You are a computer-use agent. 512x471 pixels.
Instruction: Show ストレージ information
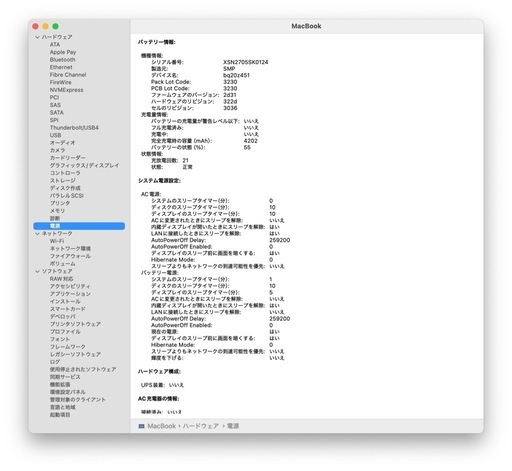[x=63, y=181]
